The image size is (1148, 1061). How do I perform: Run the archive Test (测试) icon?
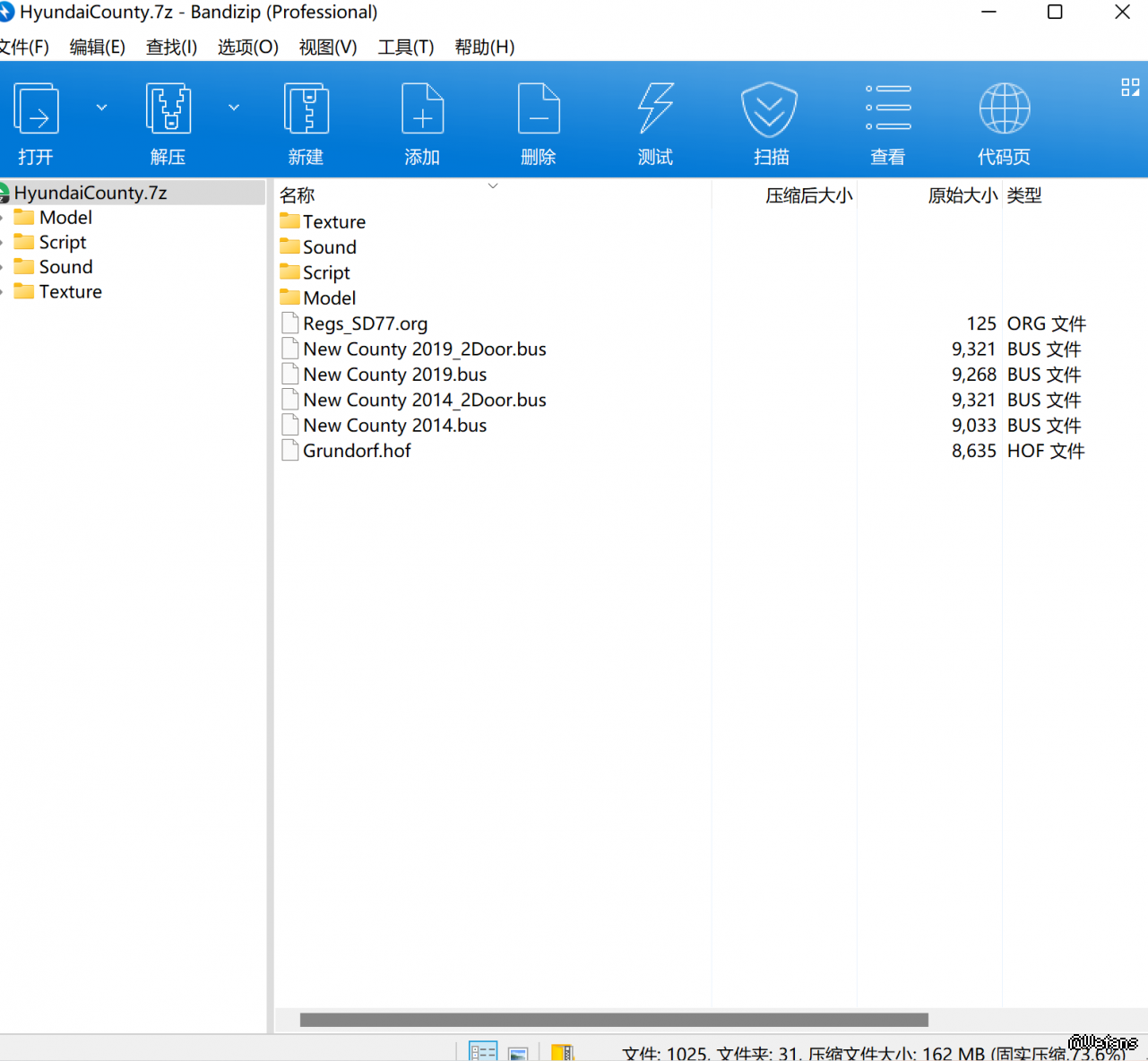(x=655, y=109)
